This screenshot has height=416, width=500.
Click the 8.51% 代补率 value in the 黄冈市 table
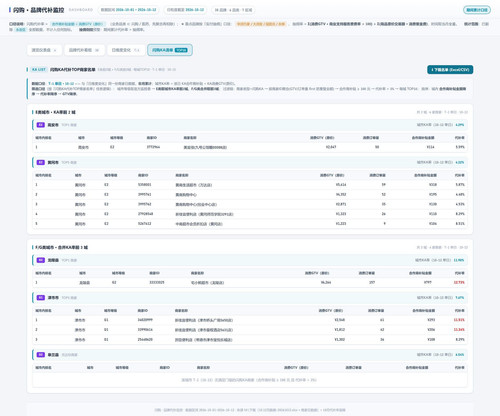(460, 224)
